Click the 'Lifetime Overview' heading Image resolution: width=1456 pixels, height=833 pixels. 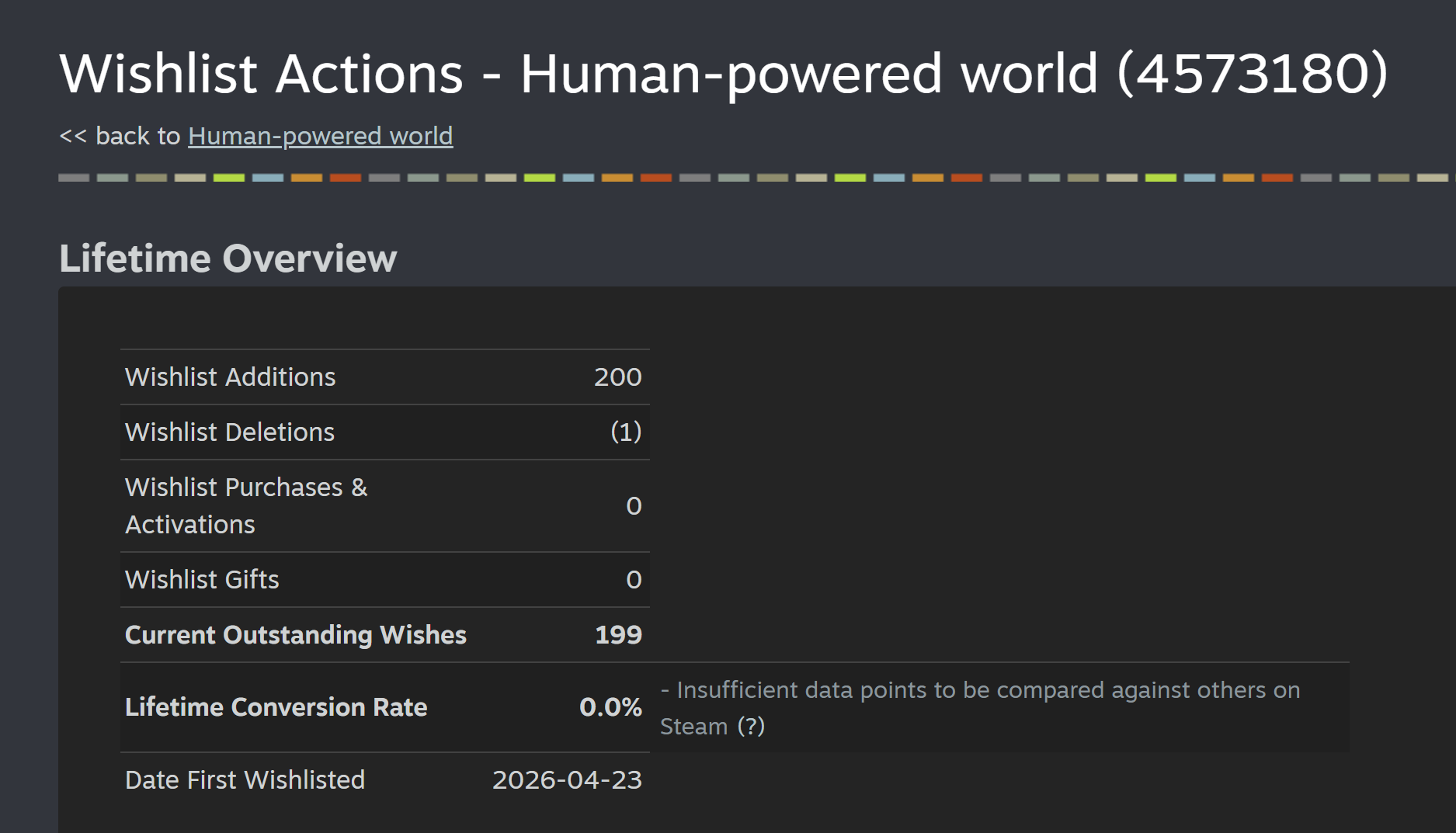click(228, 259)
